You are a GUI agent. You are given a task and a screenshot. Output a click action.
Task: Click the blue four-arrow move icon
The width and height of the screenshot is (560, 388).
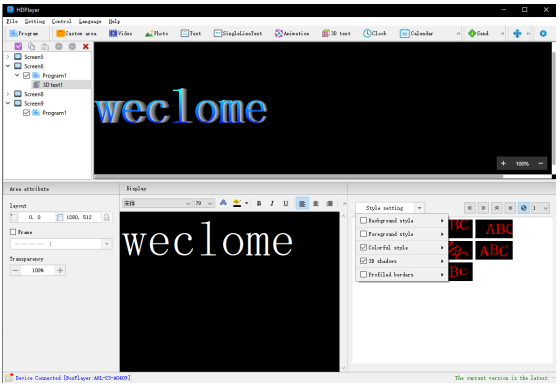(x=517, y=34)
